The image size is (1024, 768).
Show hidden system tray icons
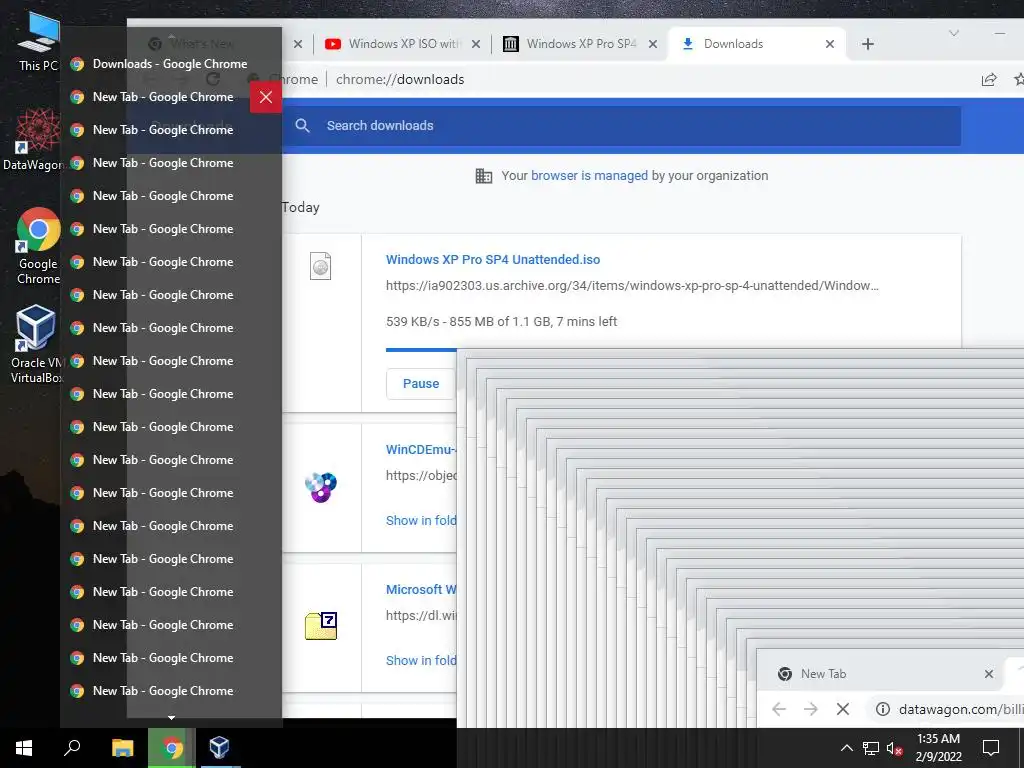click(846, 748)
